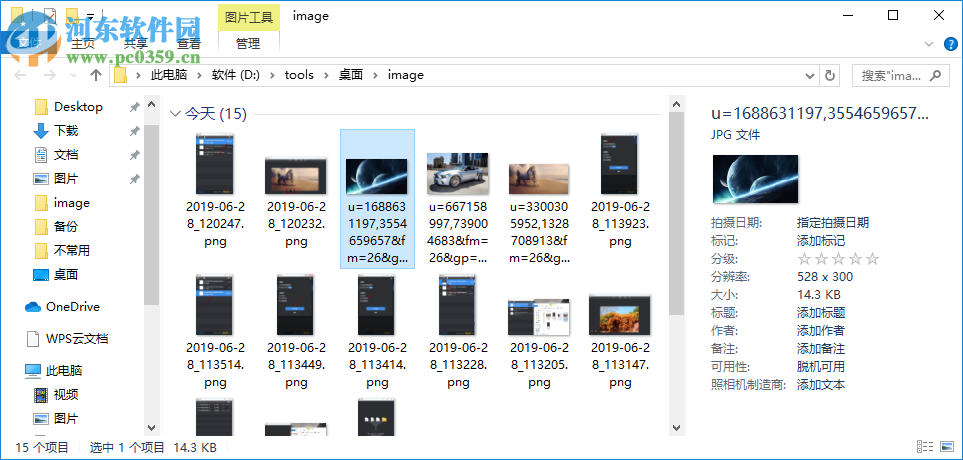
Task: Click file list scroll down arrow
Action: (x=676, y=427)
